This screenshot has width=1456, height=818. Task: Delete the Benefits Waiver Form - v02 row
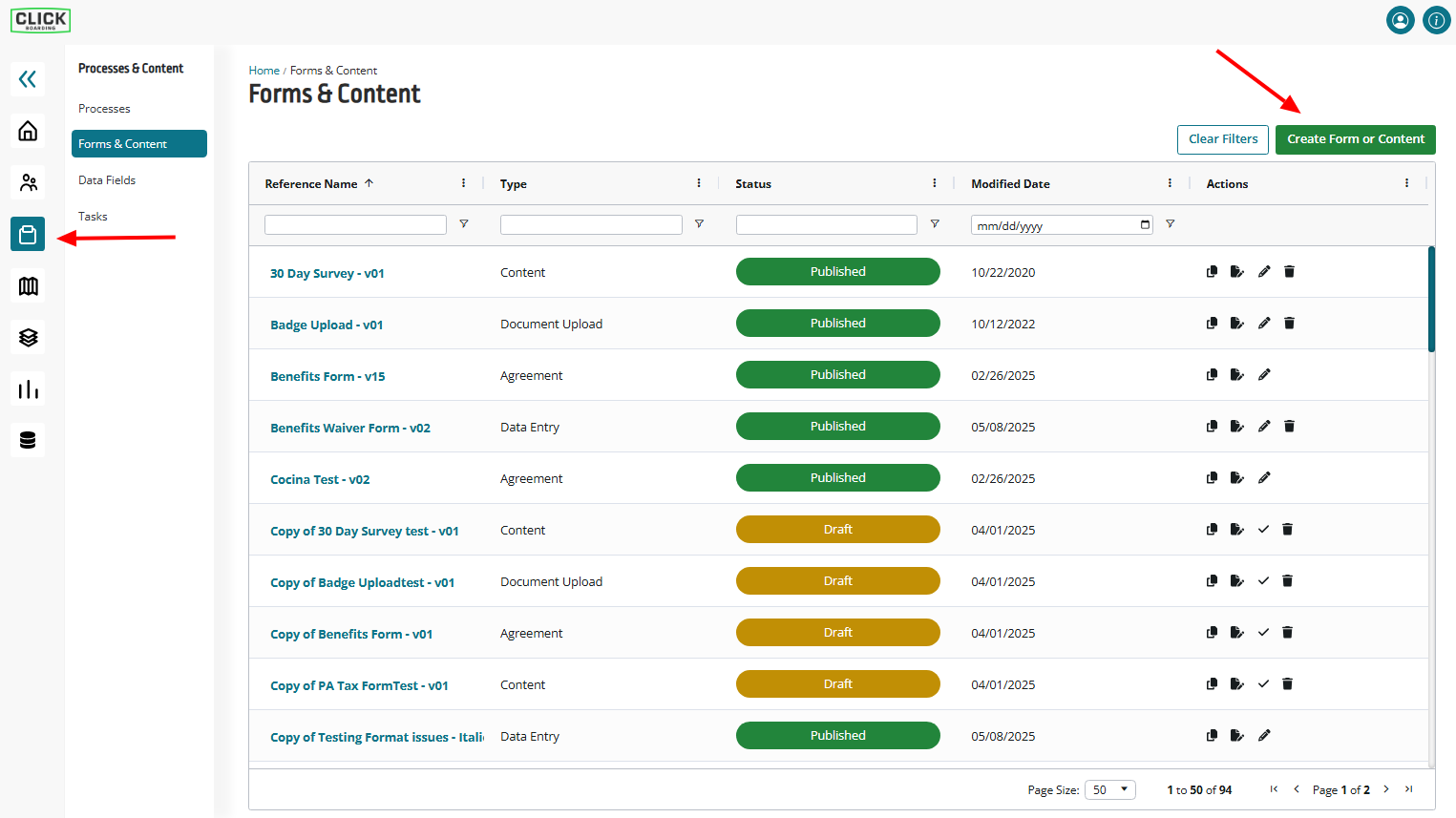coord(1289,427)
